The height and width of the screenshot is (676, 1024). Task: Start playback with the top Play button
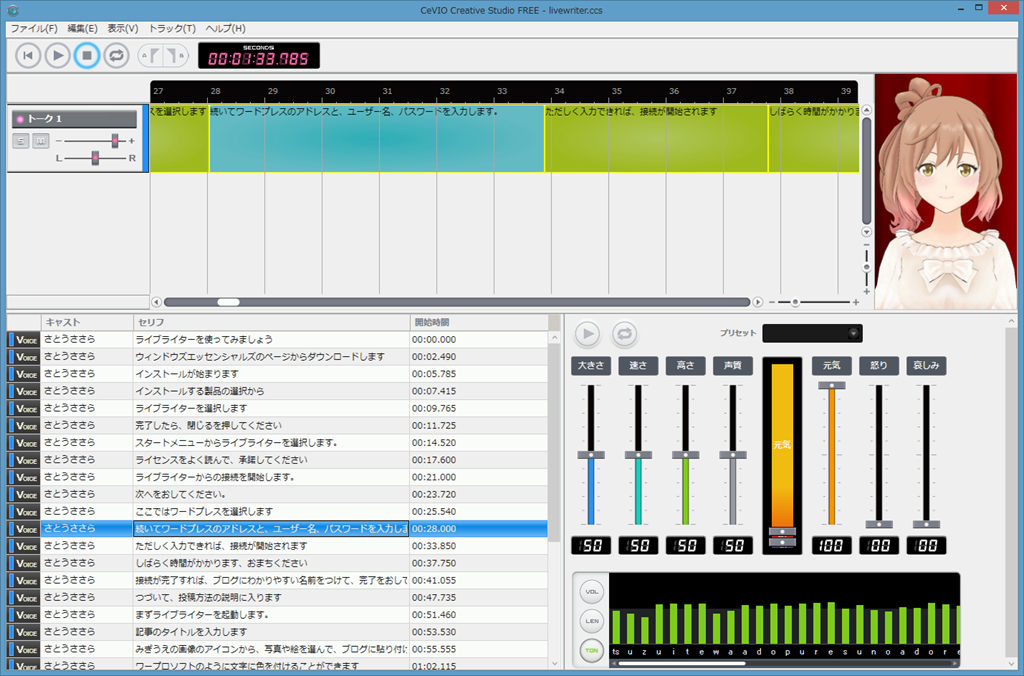click(x=57, y=56)
